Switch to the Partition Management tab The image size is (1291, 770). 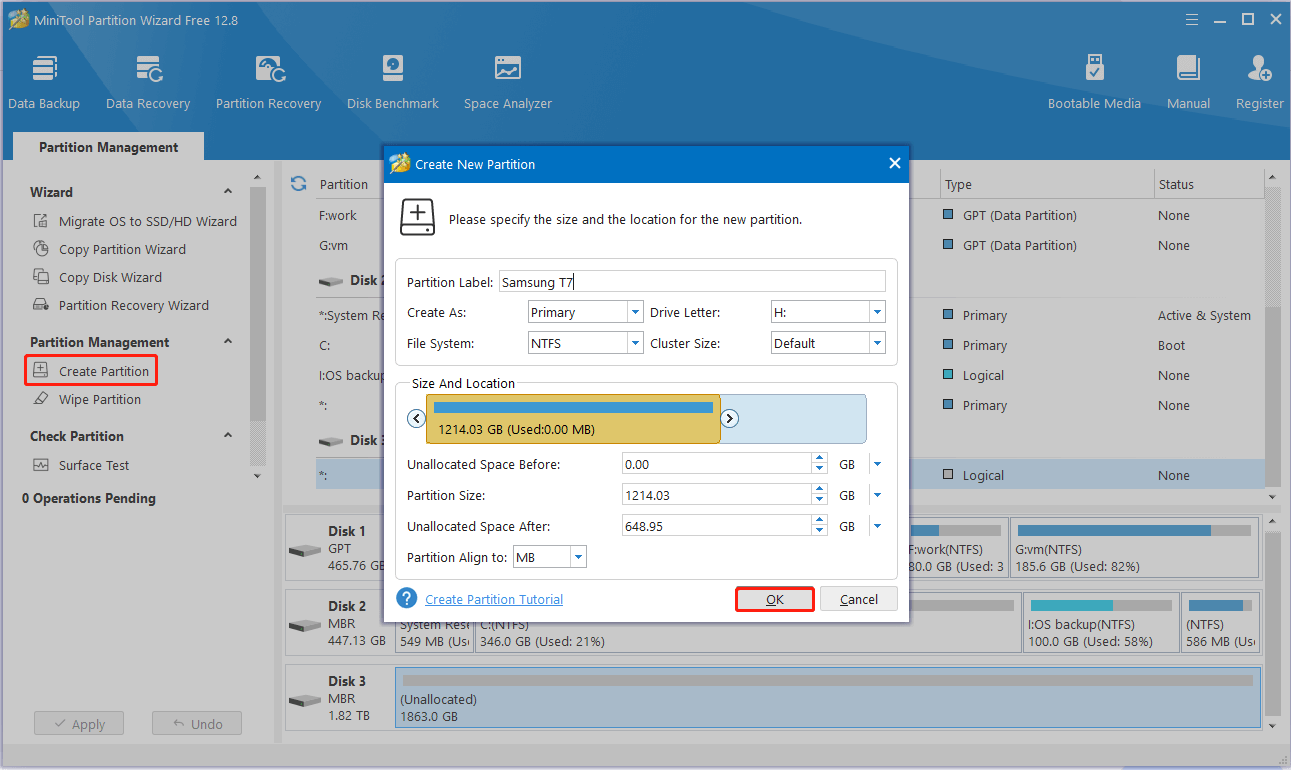[108, 147]
